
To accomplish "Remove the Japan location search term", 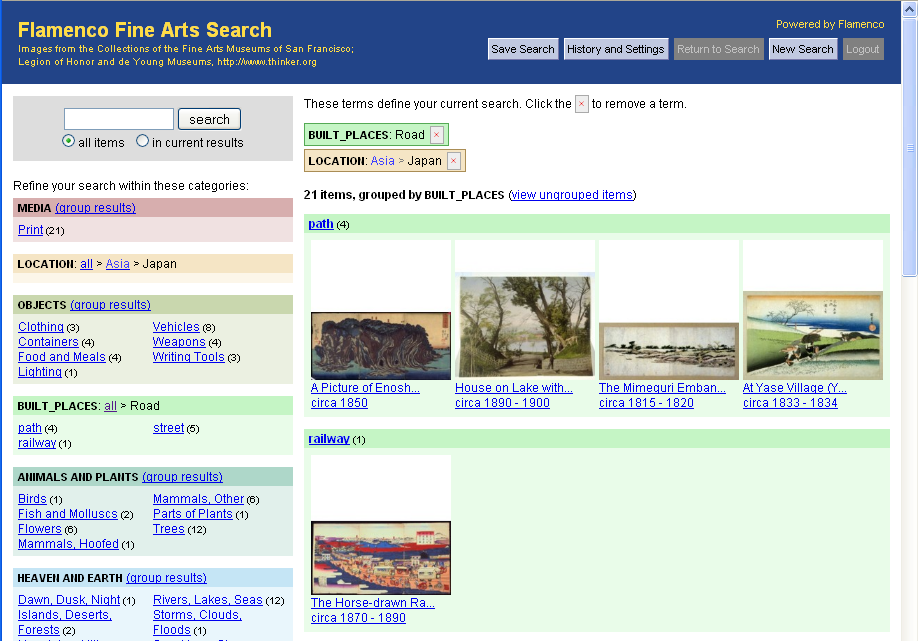I will (x=453, y=161).
